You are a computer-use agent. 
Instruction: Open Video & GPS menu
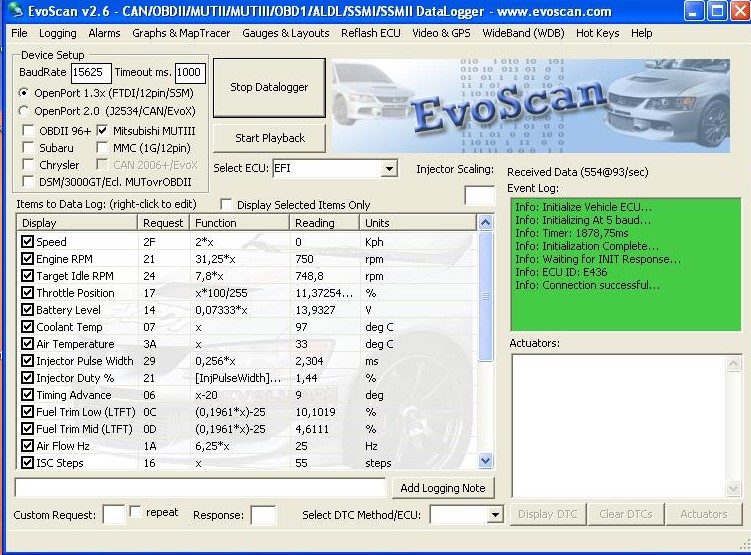click(441, 33)
